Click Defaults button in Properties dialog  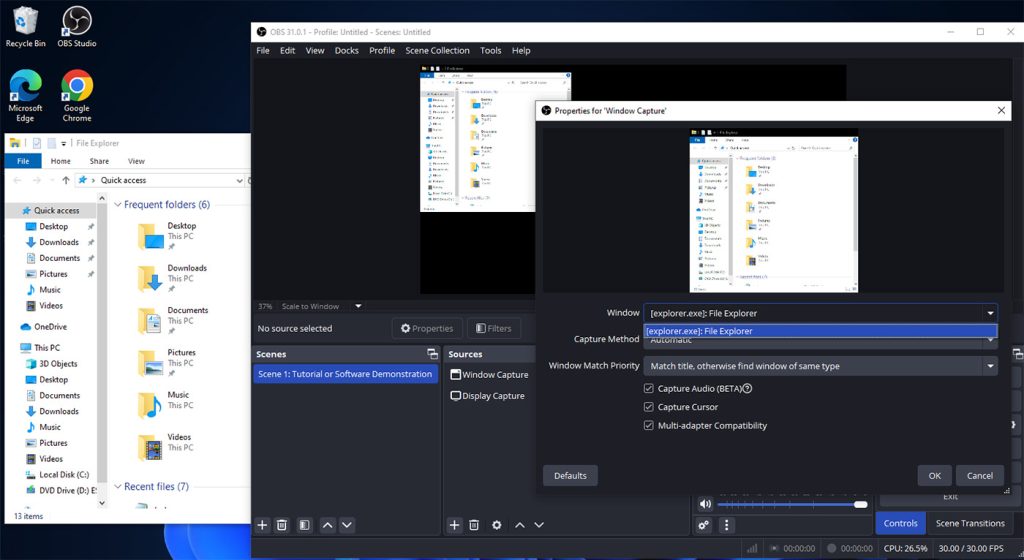570,476
